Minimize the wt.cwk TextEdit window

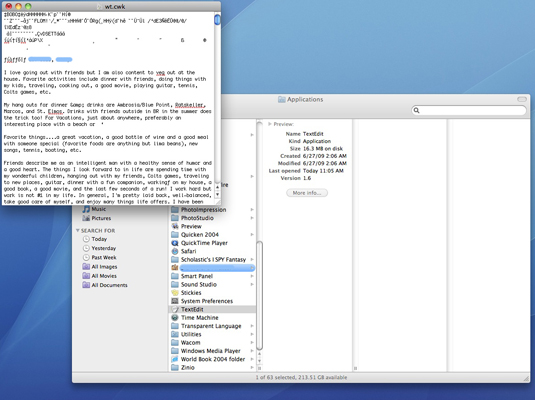(18, 6)
